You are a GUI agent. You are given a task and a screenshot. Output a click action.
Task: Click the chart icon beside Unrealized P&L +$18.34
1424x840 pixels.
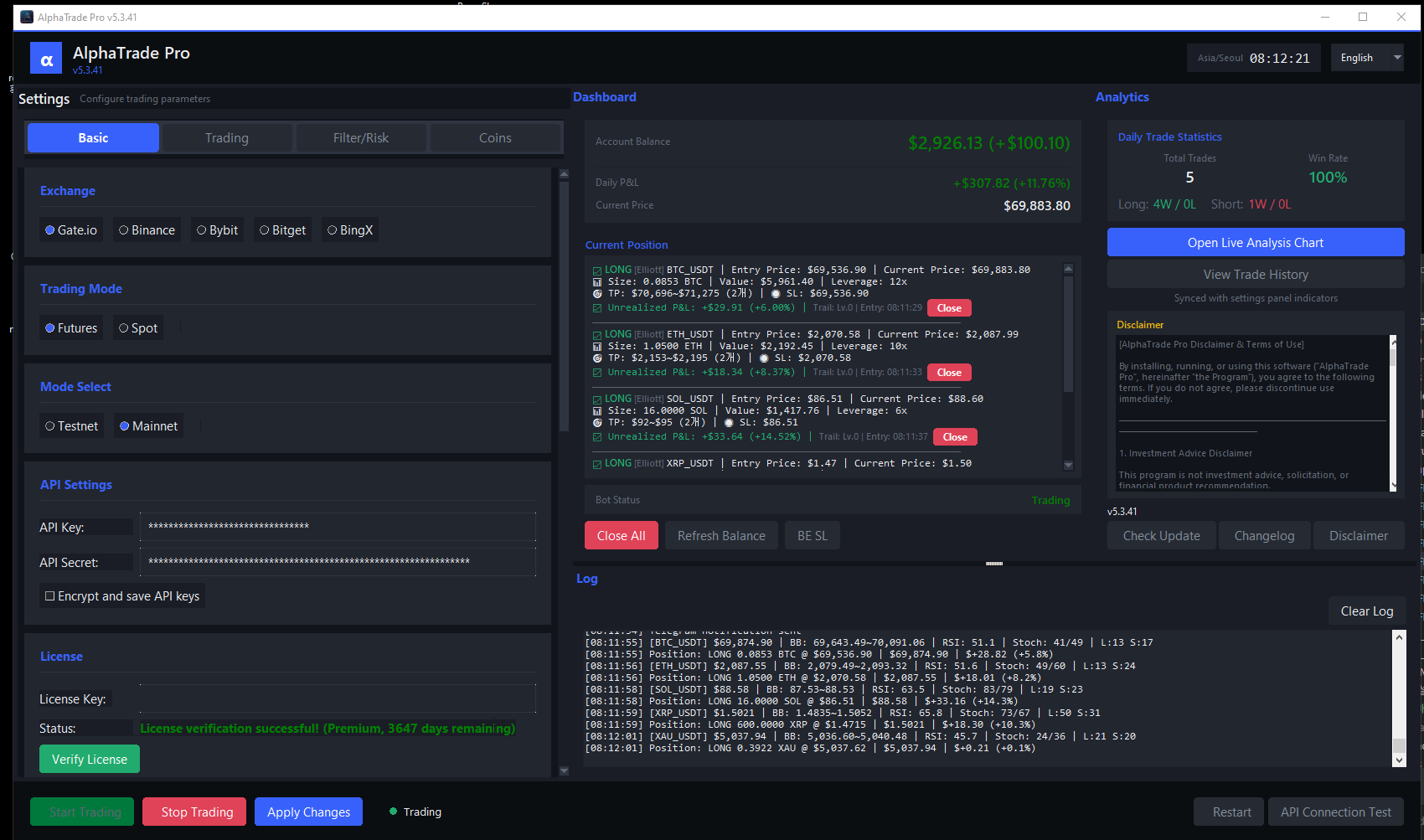(x=597, y=373)
